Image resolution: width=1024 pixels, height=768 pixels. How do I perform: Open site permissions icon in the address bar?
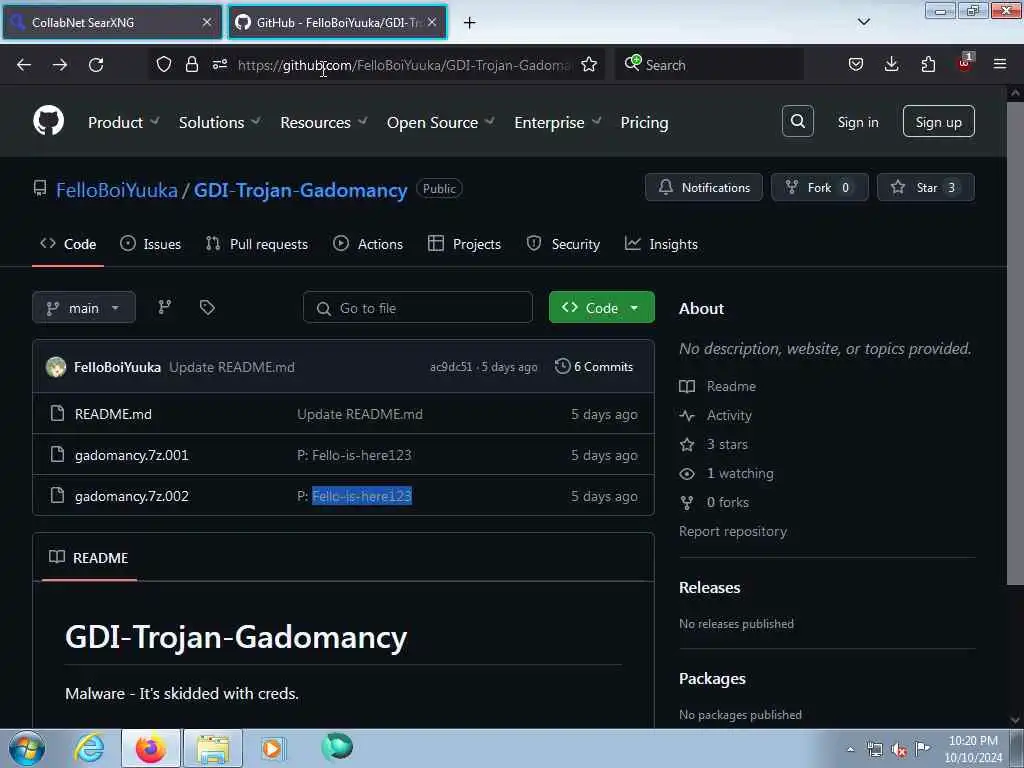(x=220, y=65)
